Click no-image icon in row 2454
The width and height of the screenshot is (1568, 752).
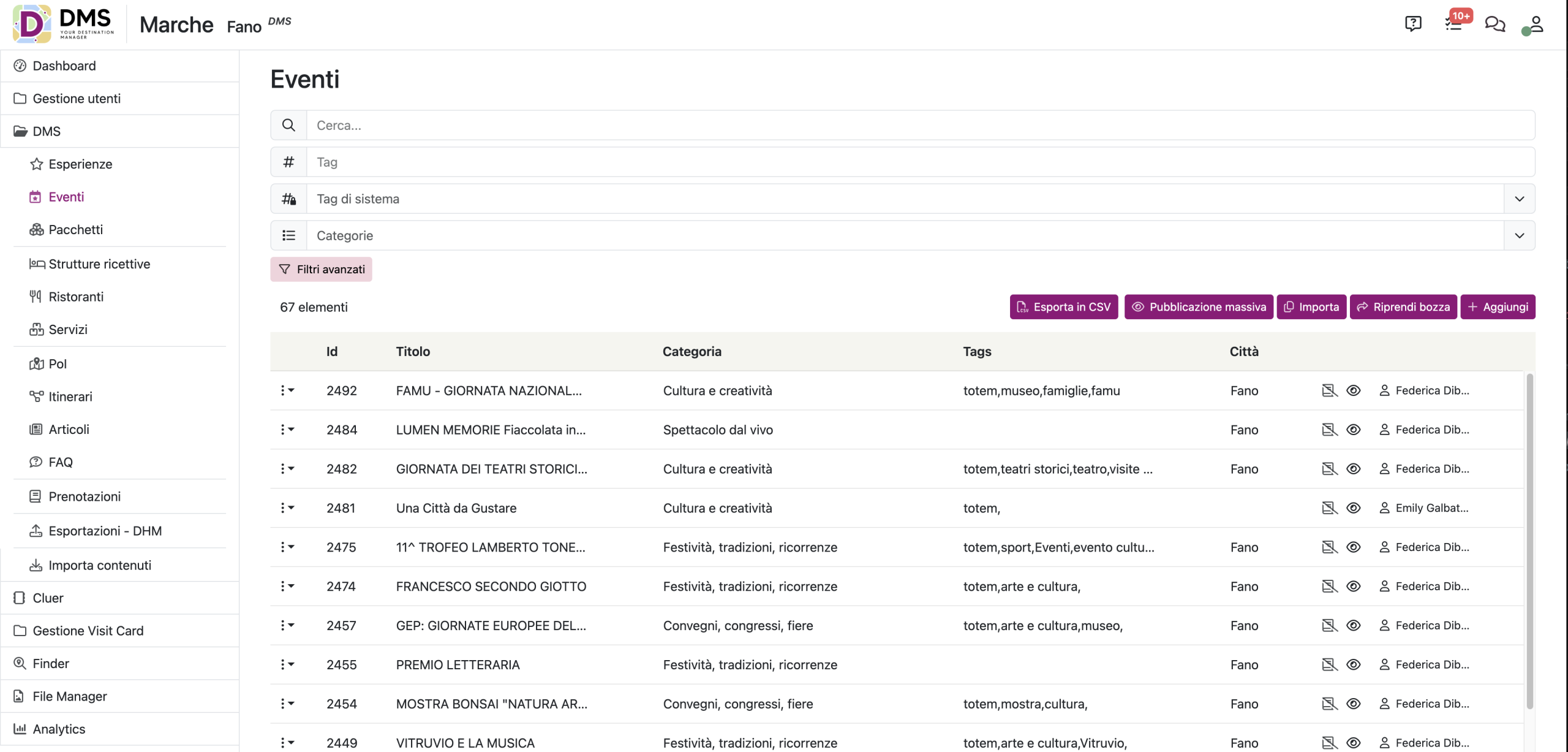(1329, 704)
